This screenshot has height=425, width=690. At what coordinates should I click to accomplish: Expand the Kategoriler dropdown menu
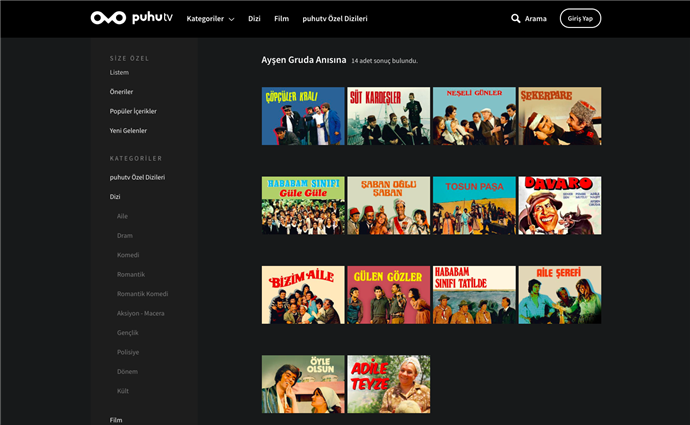(210, 18)
